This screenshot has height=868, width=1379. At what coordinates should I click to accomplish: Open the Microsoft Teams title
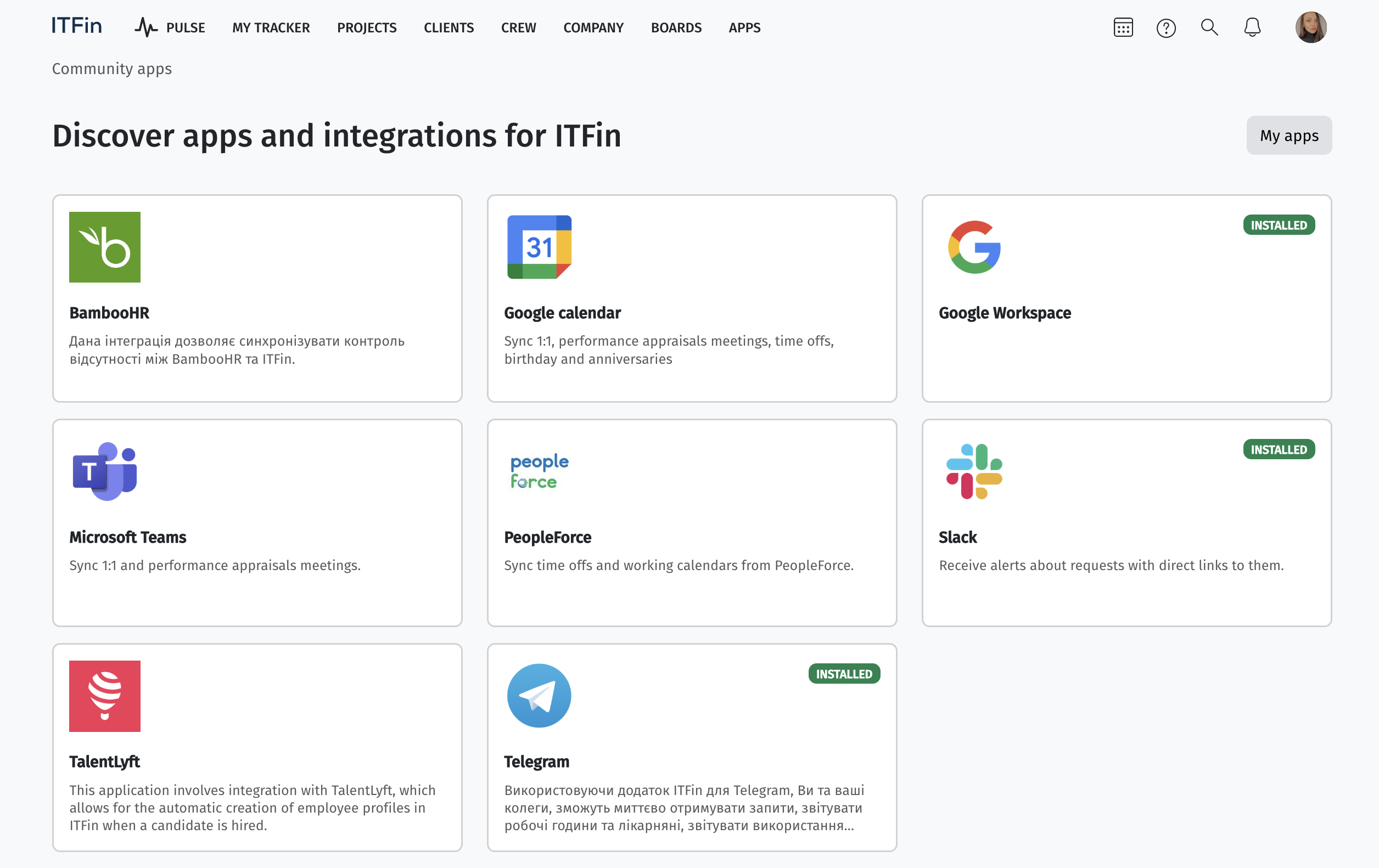click(128, 537)
